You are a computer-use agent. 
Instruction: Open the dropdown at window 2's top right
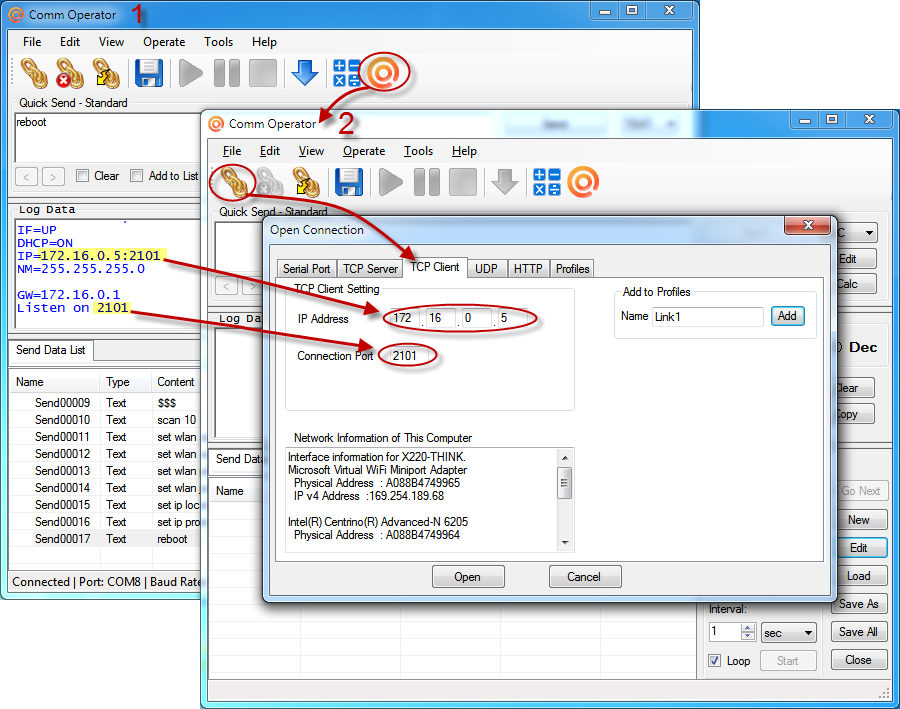point(869,233)
